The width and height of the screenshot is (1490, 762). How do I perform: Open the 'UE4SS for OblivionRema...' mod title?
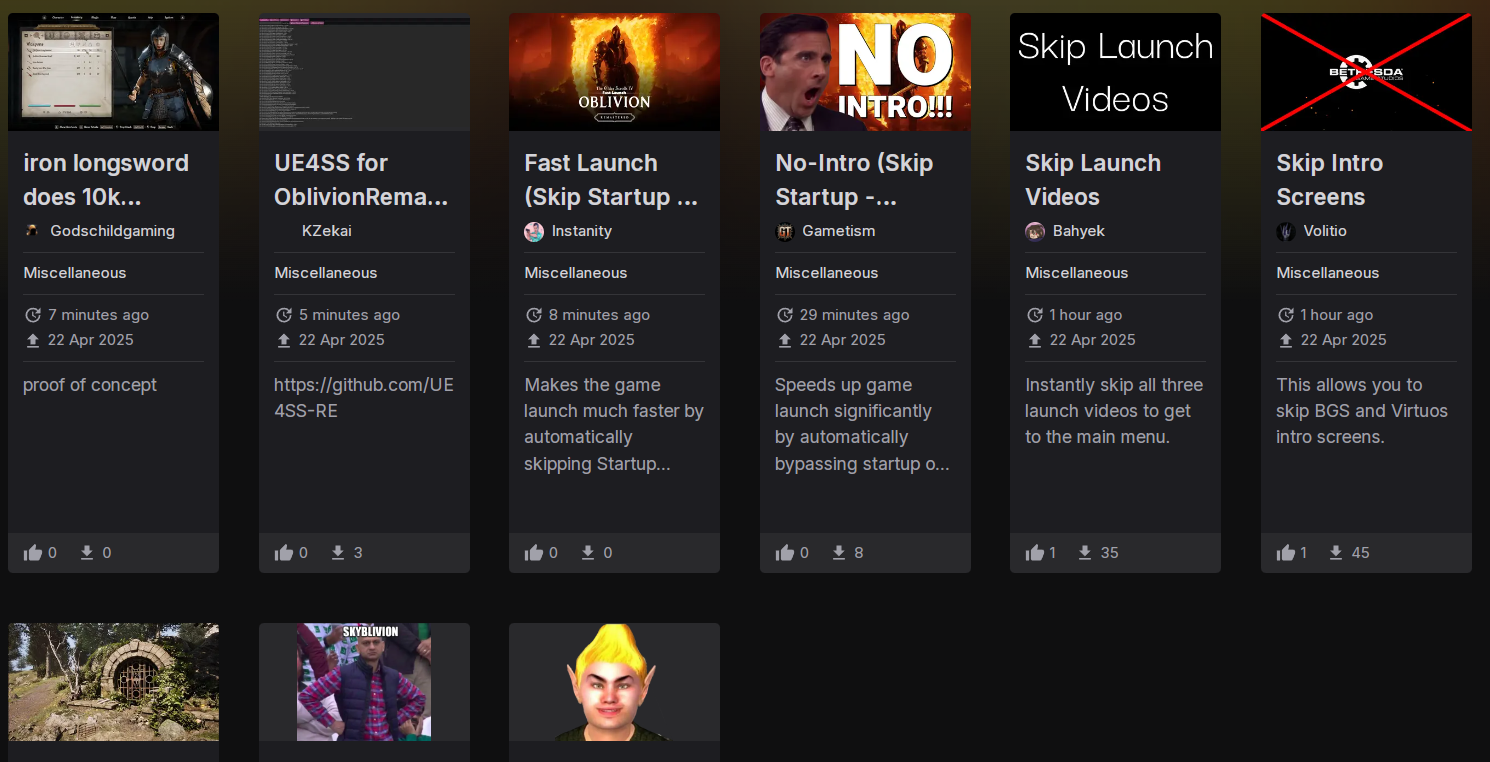[361, 180]
